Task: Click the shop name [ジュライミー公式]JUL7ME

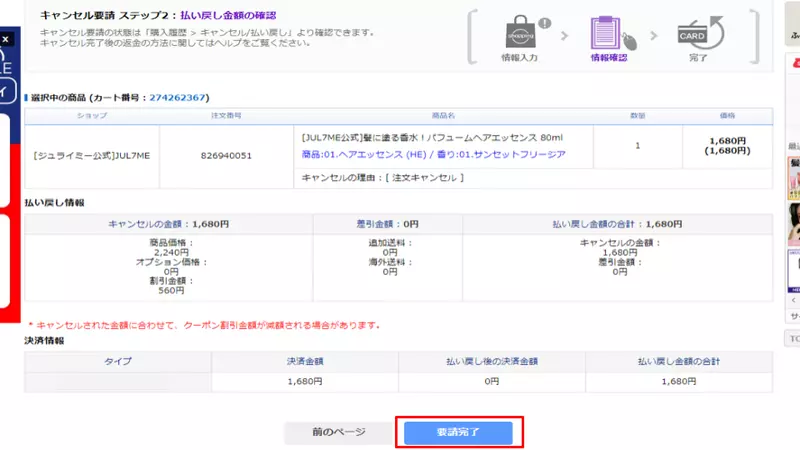Action: coord(90,156)
